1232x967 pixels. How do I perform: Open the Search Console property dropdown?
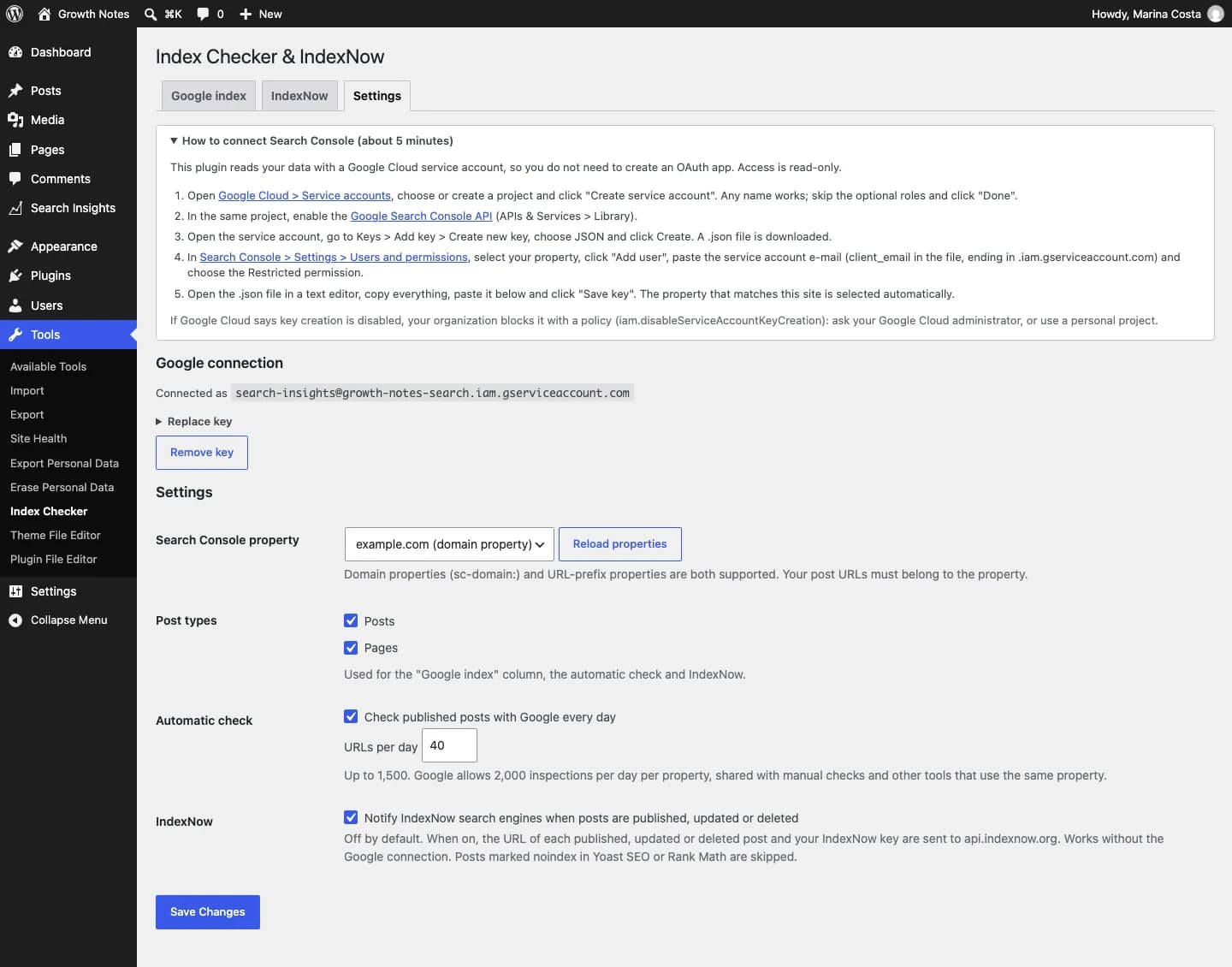coord(449,544)
